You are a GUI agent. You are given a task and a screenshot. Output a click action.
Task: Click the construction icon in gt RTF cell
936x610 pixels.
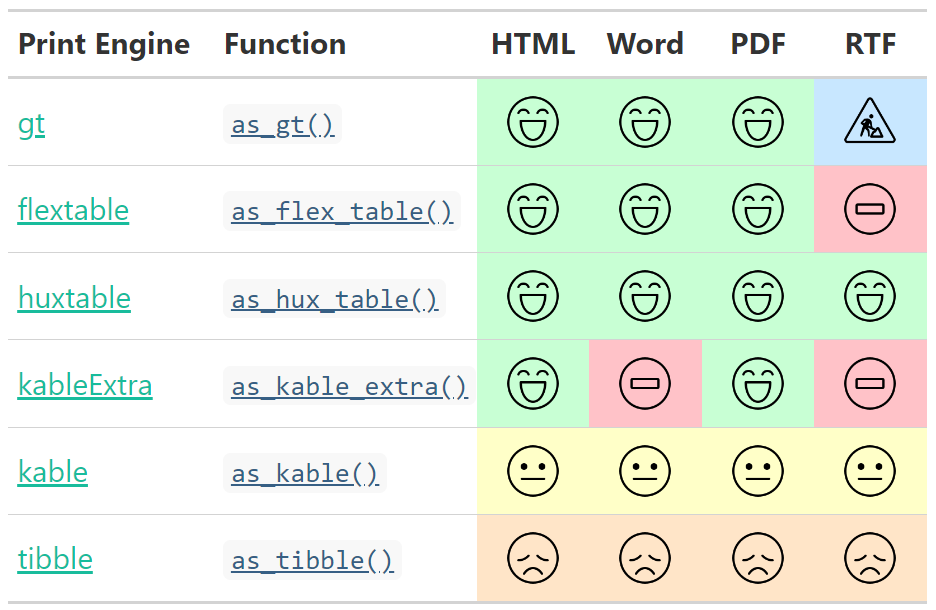click(x=869, y=123)
